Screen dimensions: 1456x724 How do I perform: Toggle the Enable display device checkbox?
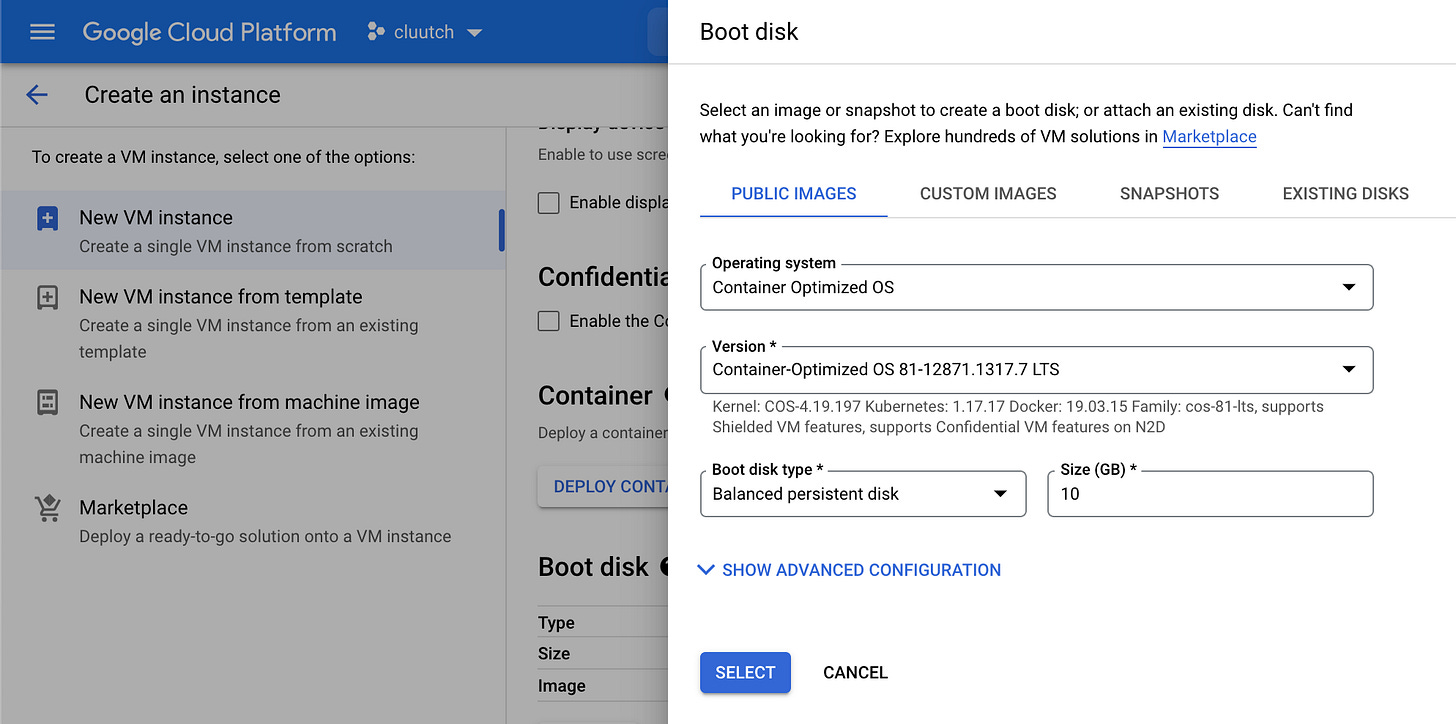coord(548,203)
